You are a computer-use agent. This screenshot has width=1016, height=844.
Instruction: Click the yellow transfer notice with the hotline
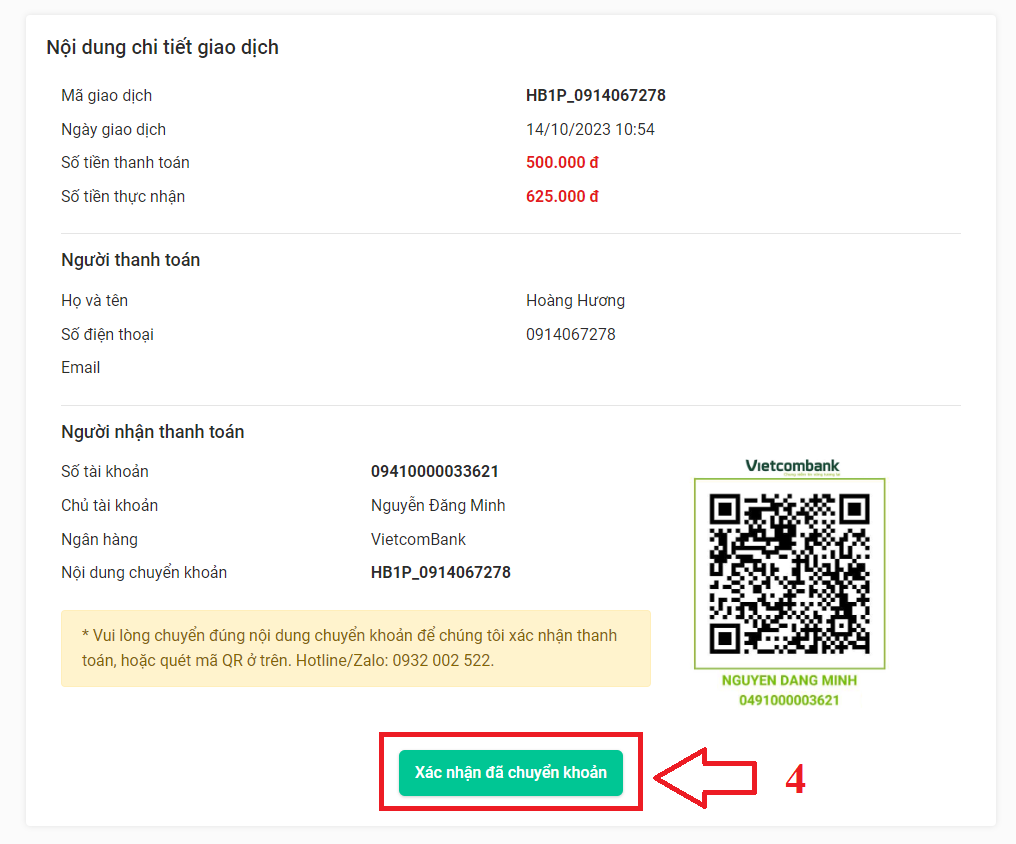tap(355, 648)
